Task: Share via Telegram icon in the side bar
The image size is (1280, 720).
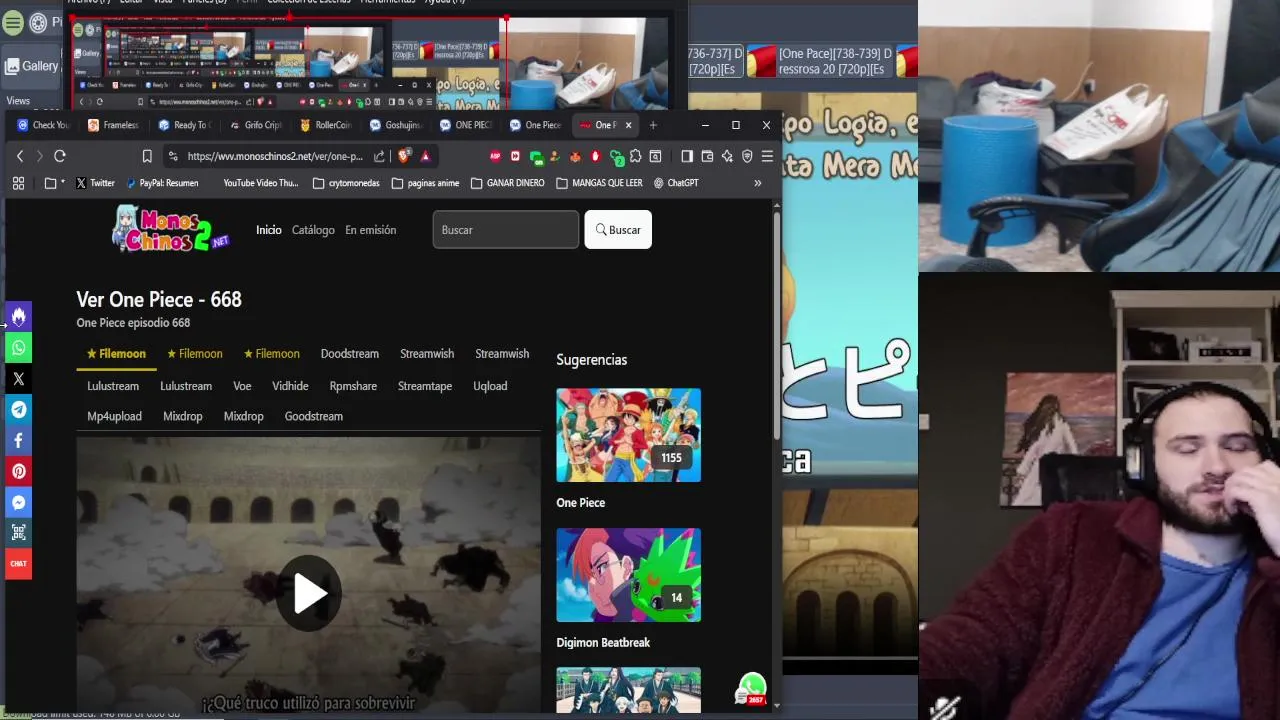Action: pyautogui.click(x=18, y=410)
